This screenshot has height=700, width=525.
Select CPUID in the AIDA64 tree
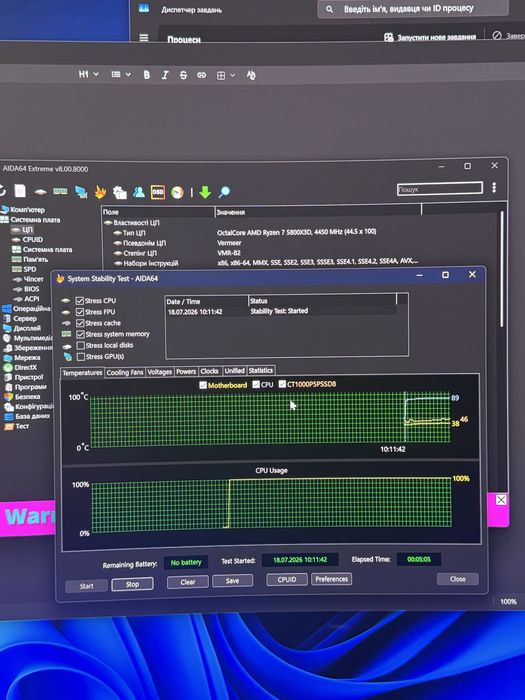pyautogui.click(x=33, y=239)
